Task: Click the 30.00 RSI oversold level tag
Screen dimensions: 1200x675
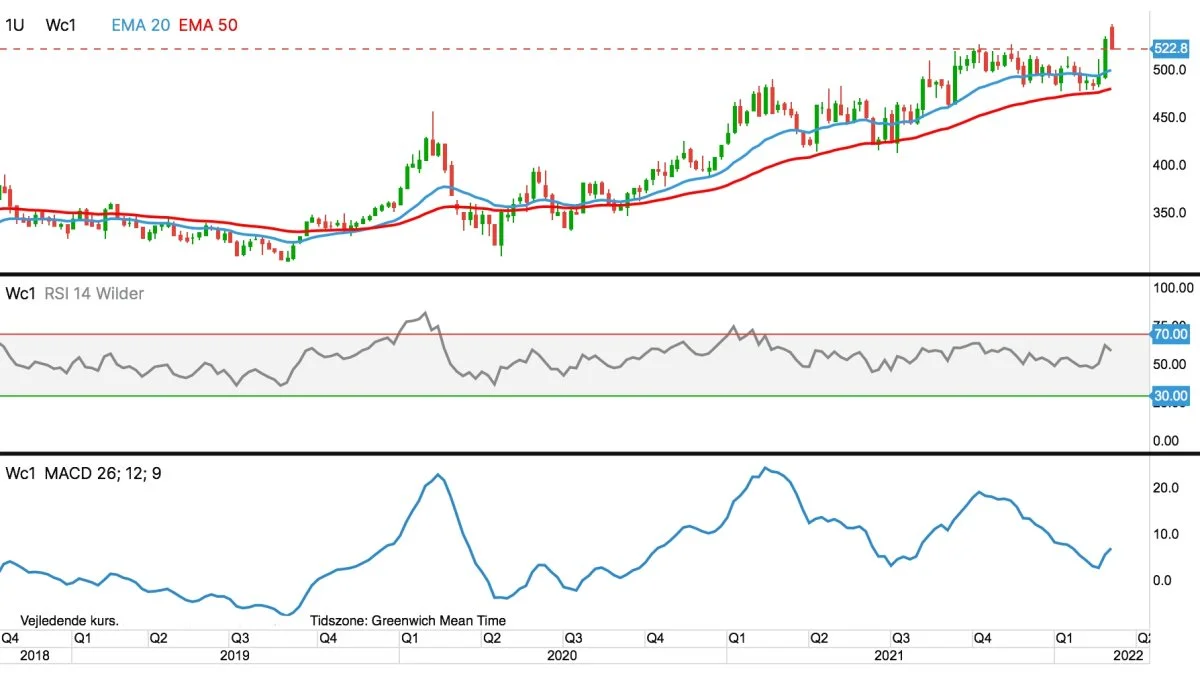Action: (x=1170, y=396)
